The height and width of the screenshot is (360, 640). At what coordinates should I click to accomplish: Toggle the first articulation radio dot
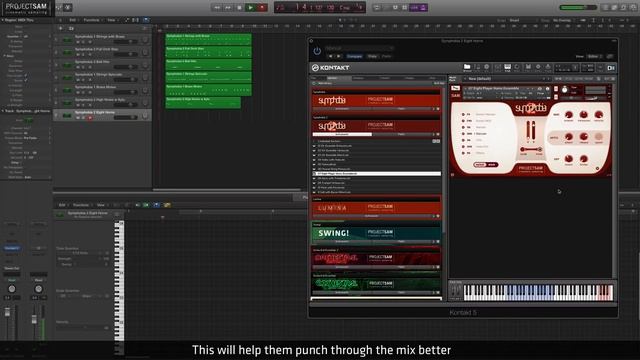pos(463,115)
